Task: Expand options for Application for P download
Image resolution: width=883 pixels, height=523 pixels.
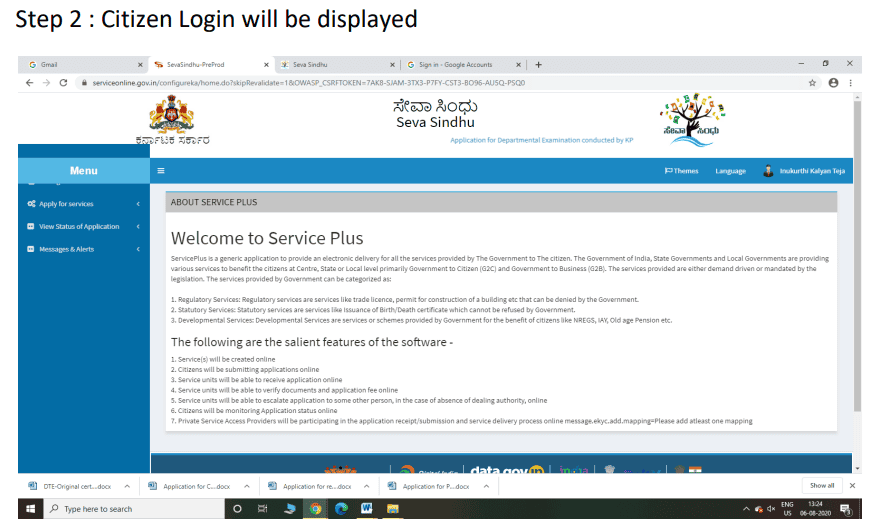Action: click(x=487, y=486)
